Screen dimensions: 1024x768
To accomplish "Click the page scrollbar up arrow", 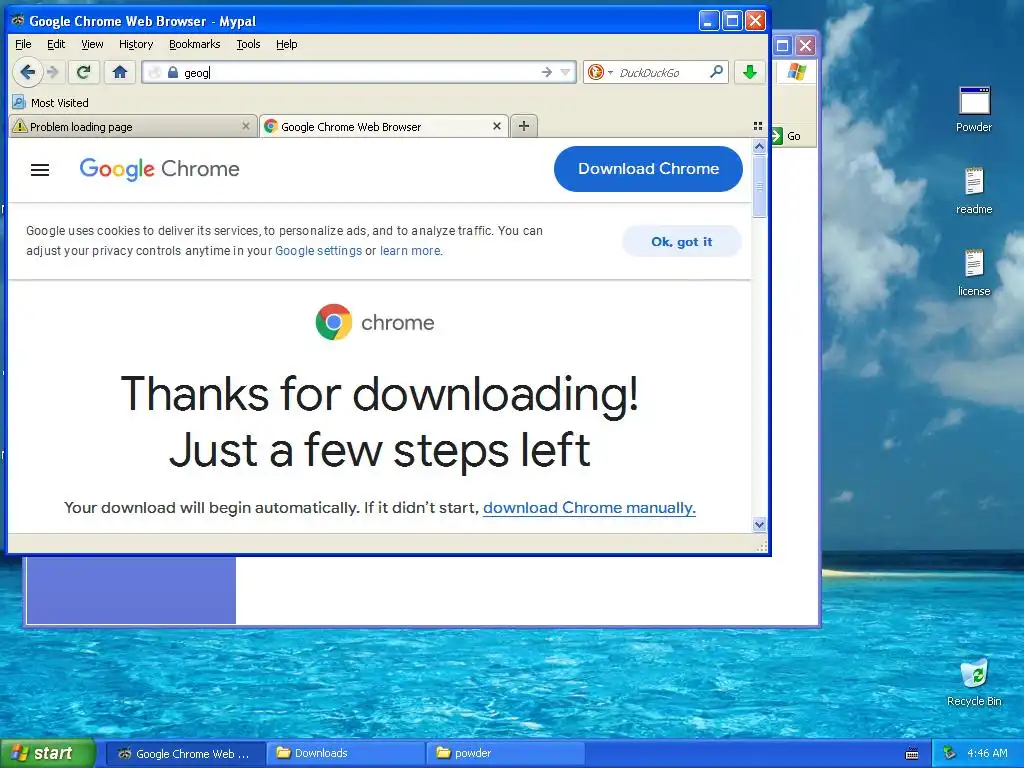I will [x=759, y=146].
